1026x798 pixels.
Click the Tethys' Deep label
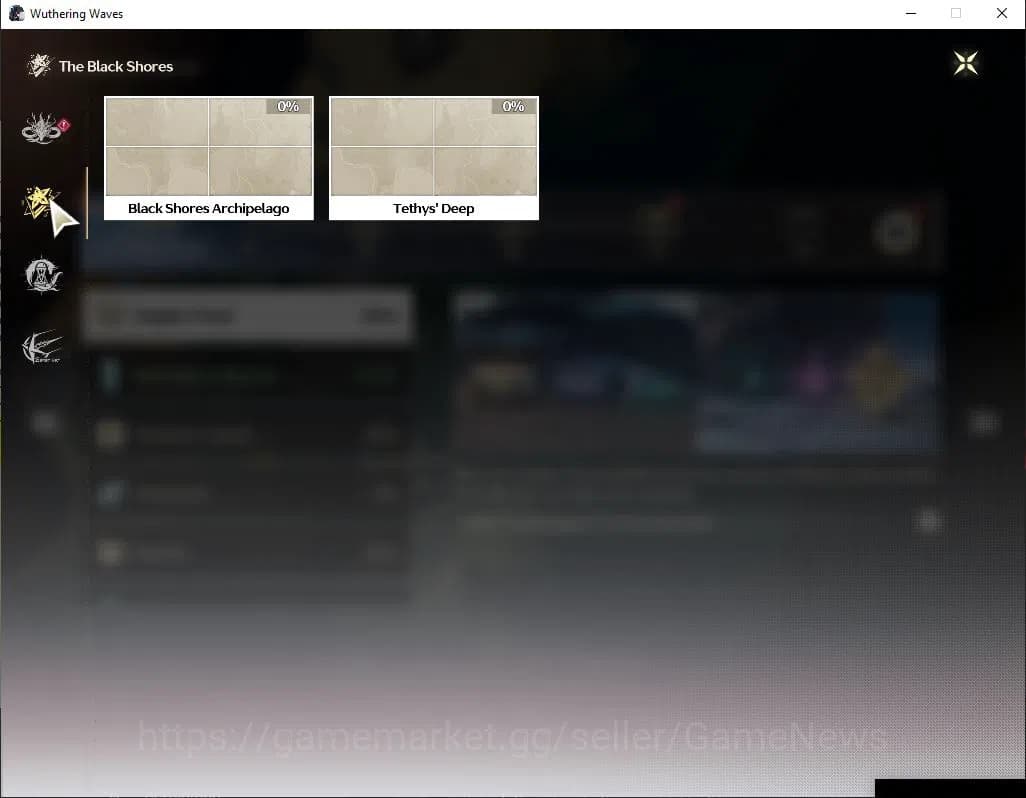(x=433, y=209)
